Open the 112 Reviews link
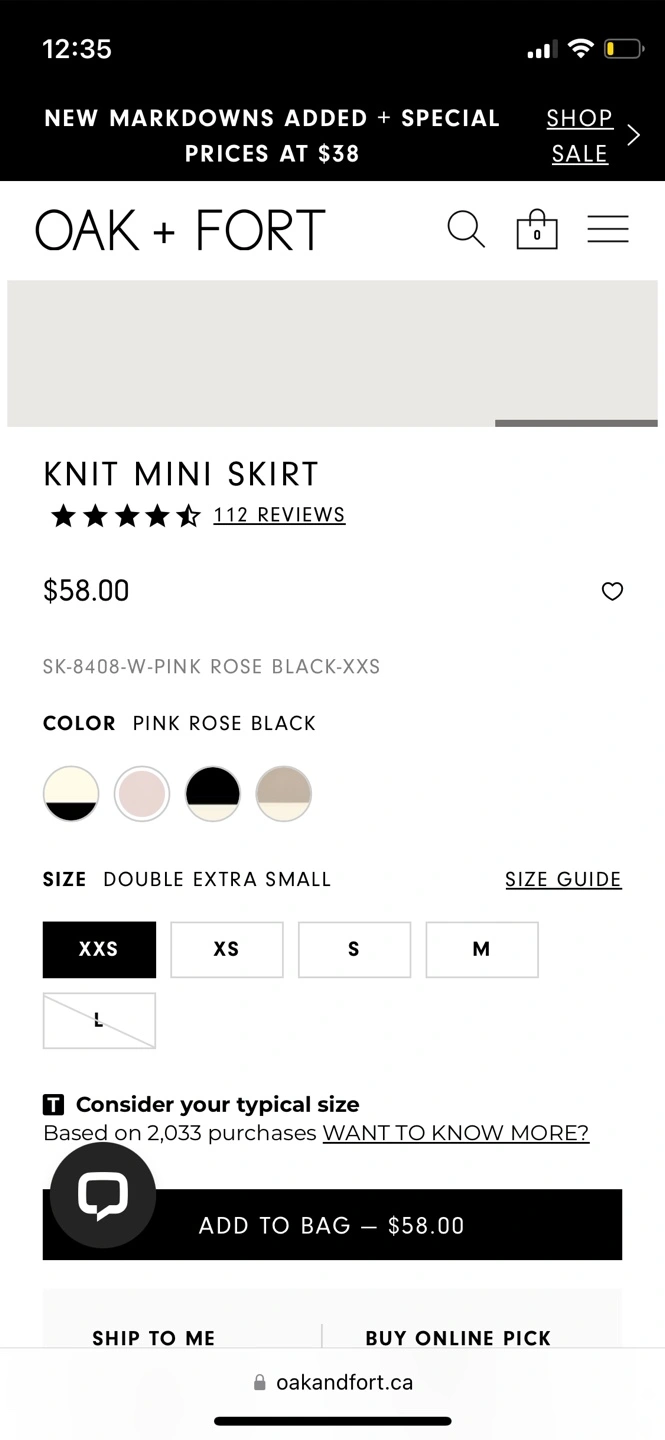The width and height of the screenshot is (665, 1440). pos(279,515)
